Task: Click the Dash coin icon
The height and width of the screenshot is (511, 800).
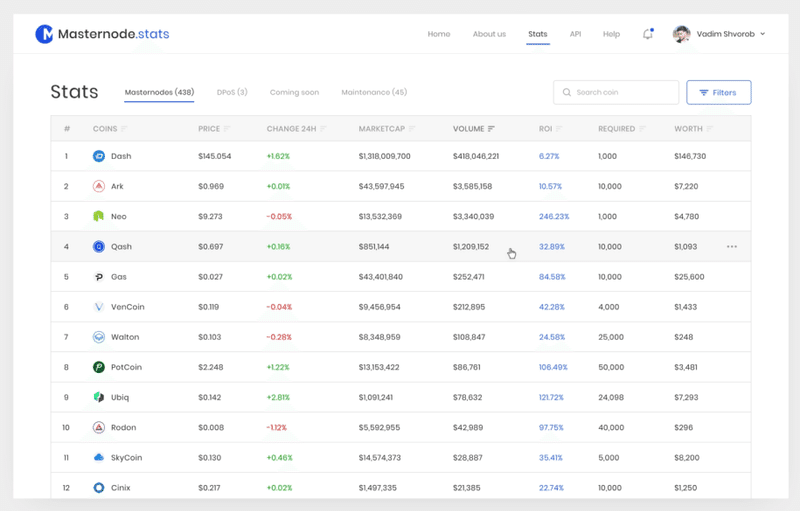Action: 99,156
